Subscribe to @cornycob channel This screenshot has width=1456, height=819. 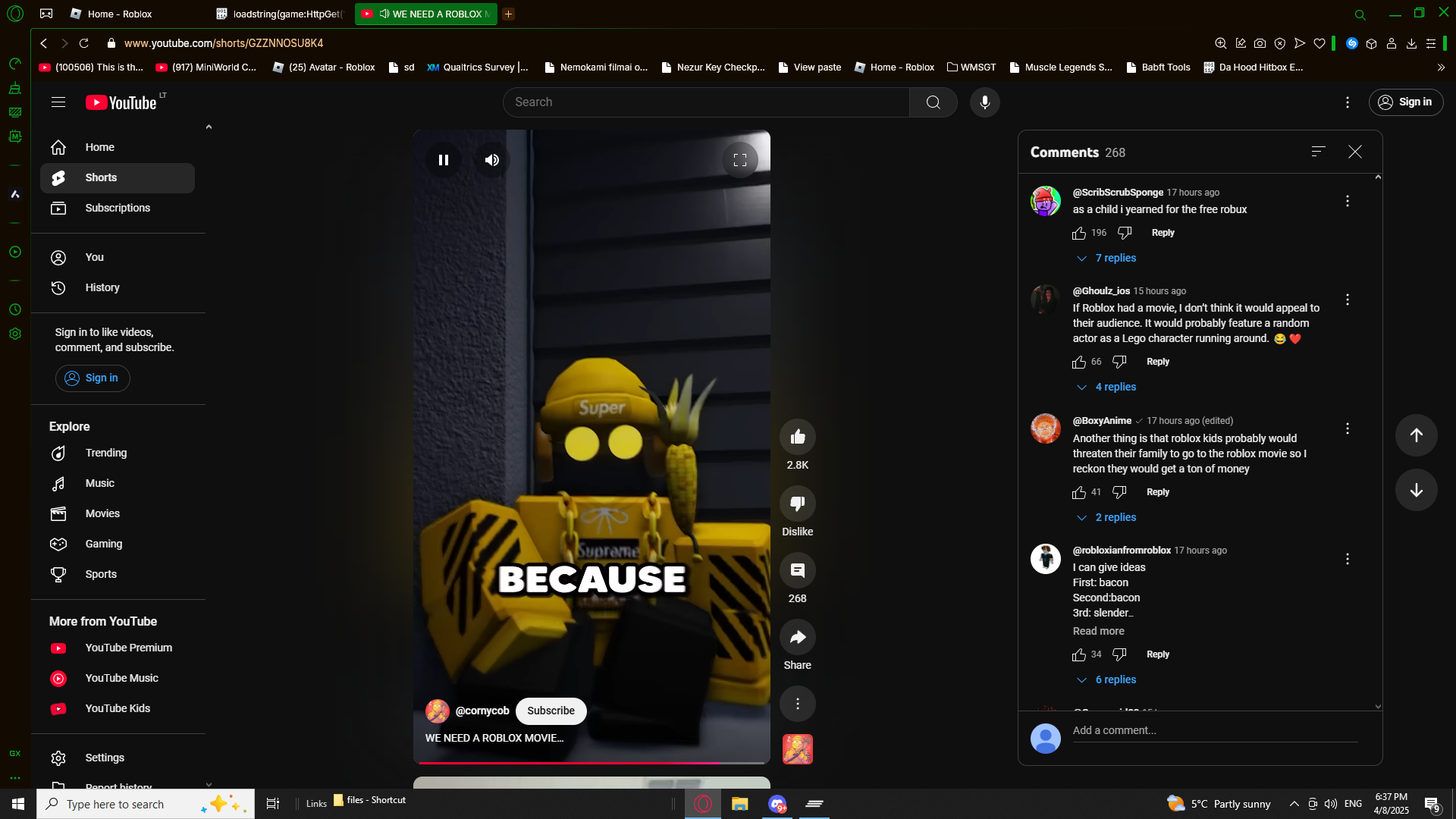click(551, 711)
